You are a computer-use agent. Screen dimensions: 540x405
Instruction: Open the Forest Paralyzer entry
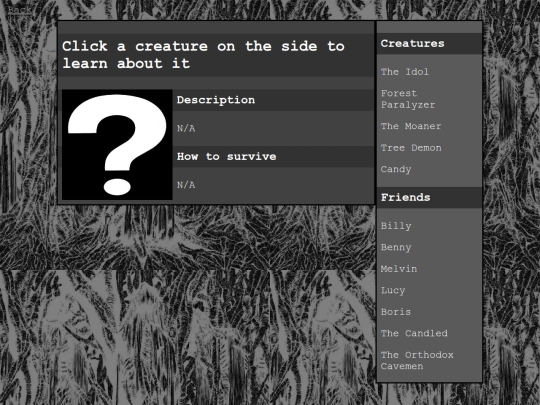pyautogui.click(x=408, y=99)
